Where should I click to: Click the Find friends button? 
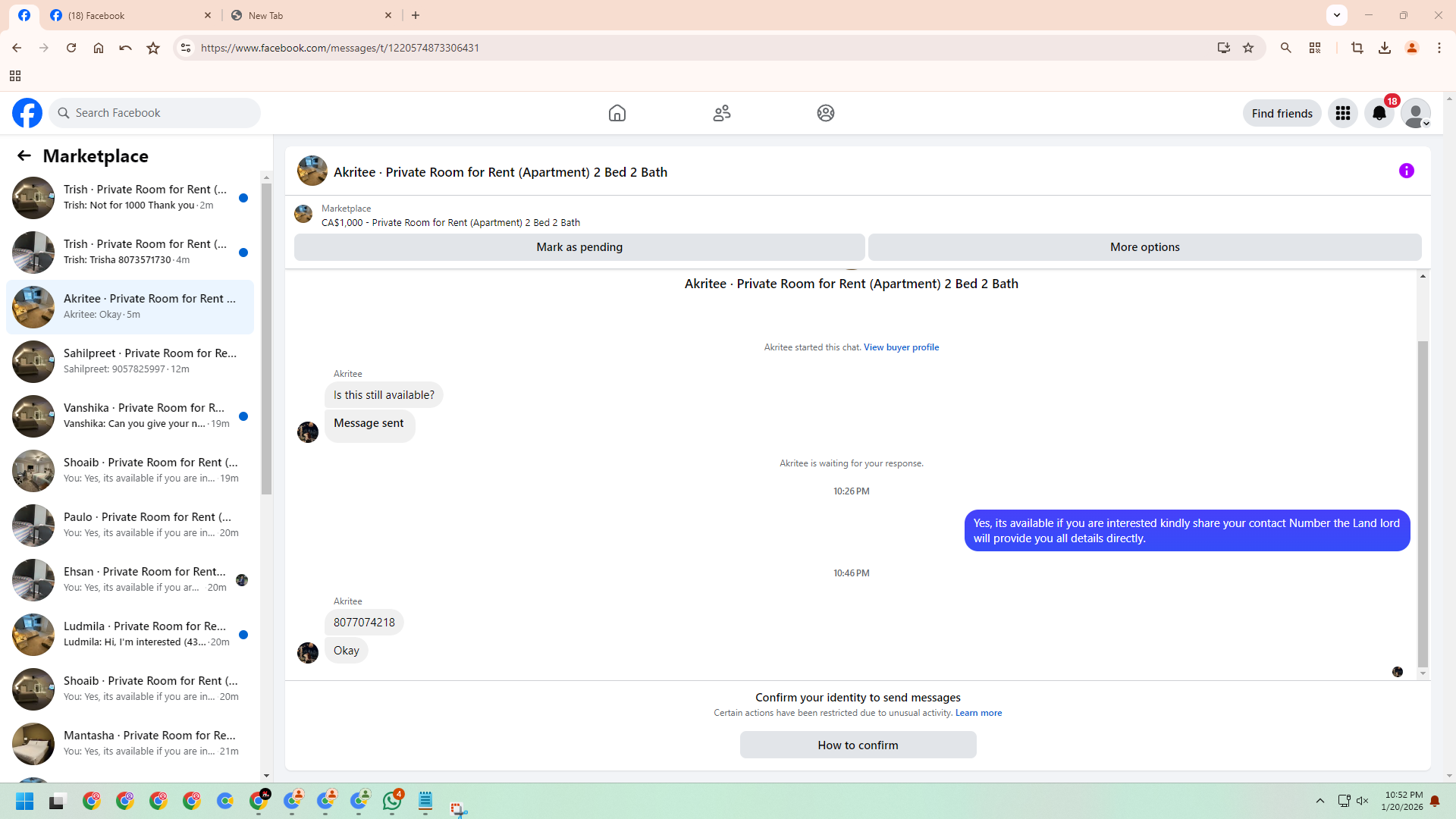coord(1282,113)
